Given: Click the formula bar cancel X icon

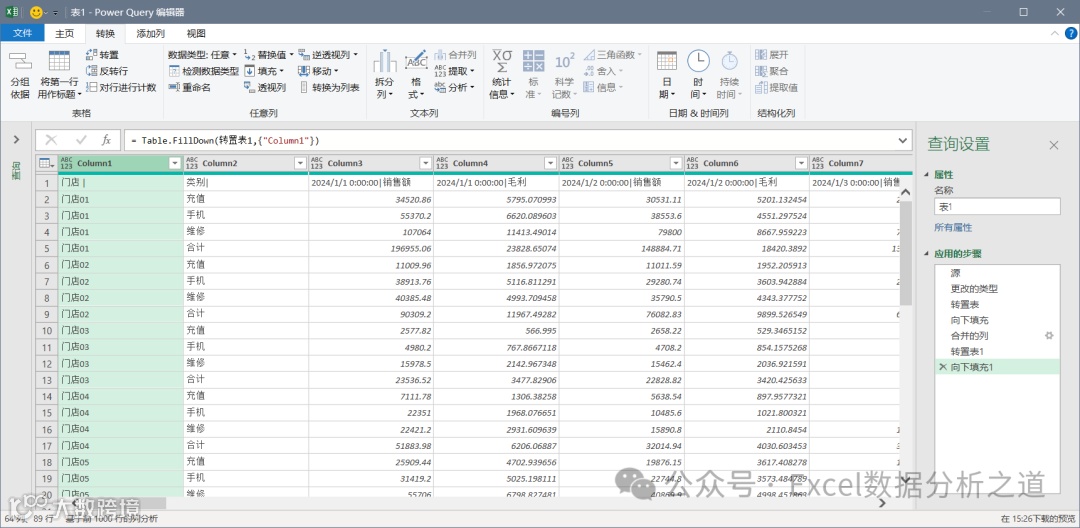Looking at the screenshot, I should point(51,140).
